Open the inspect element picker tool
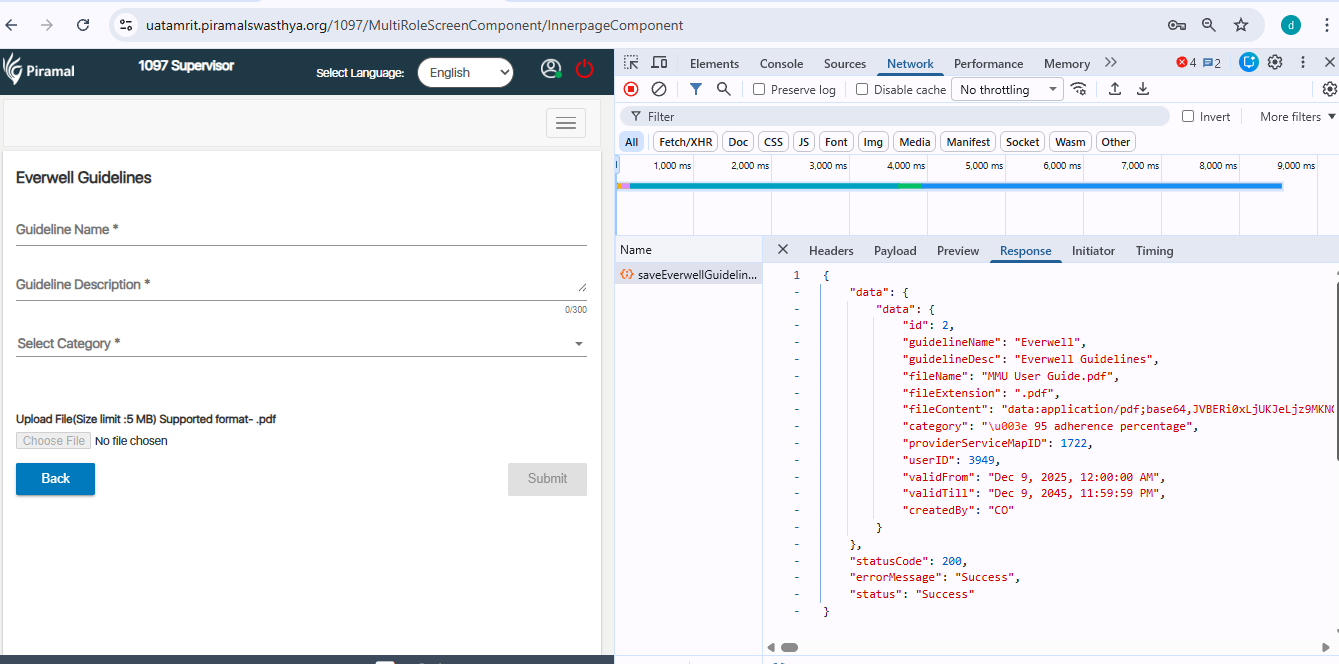Image resolution: width=1339 pixels, height=664 pixels. (631, 63)
